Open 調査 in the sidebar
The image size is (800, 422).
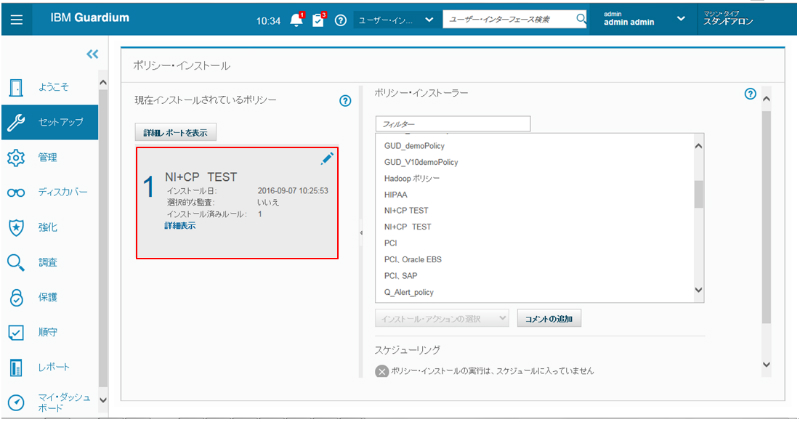pos(49,262)
